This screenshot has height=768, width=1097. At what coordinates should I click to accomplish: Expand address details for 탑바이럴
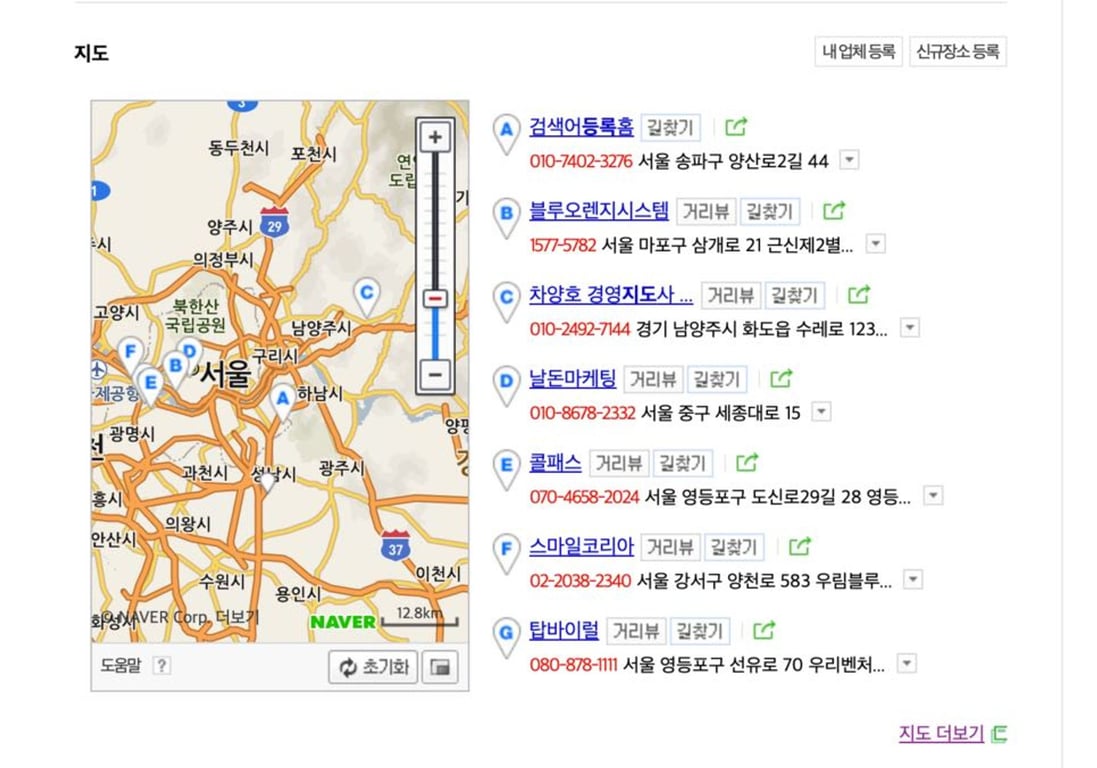click(907, 664)
